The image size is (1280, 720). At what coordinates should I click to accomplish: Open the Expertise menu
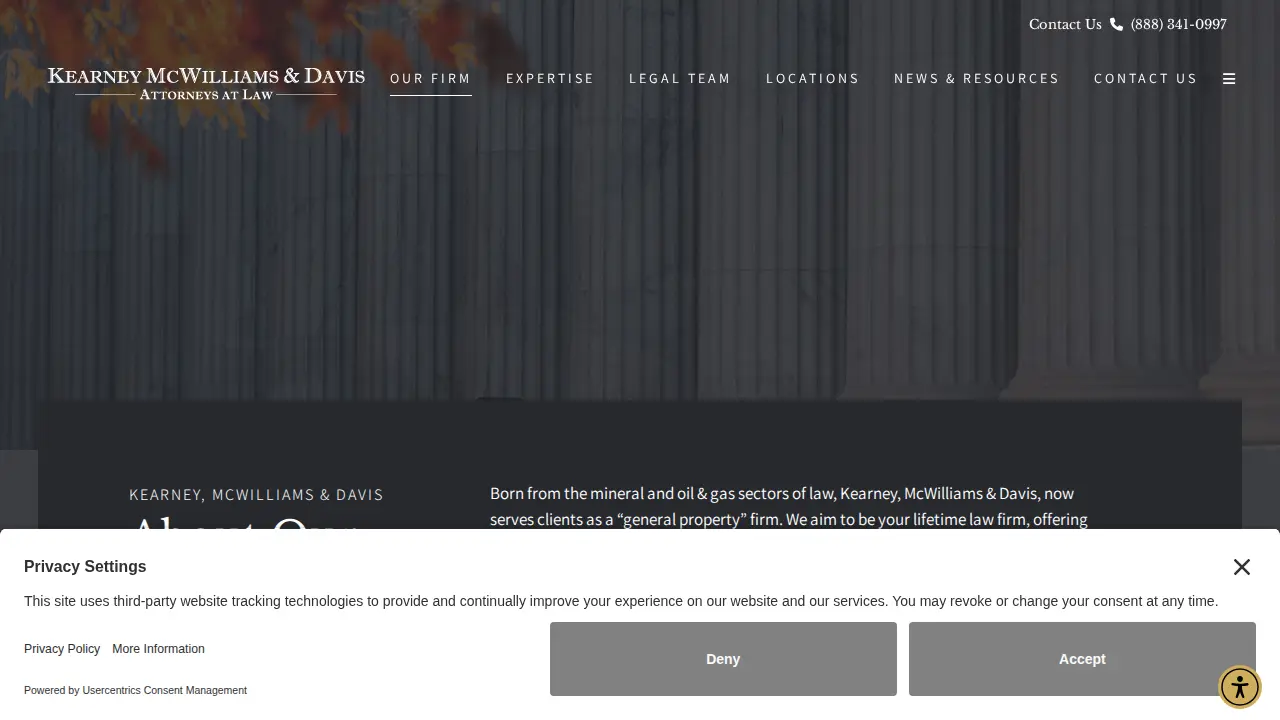point(550,79)
